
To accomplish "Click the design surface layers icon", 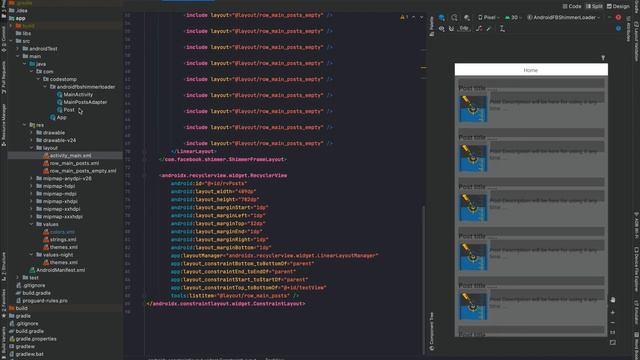I will [442, 18].
